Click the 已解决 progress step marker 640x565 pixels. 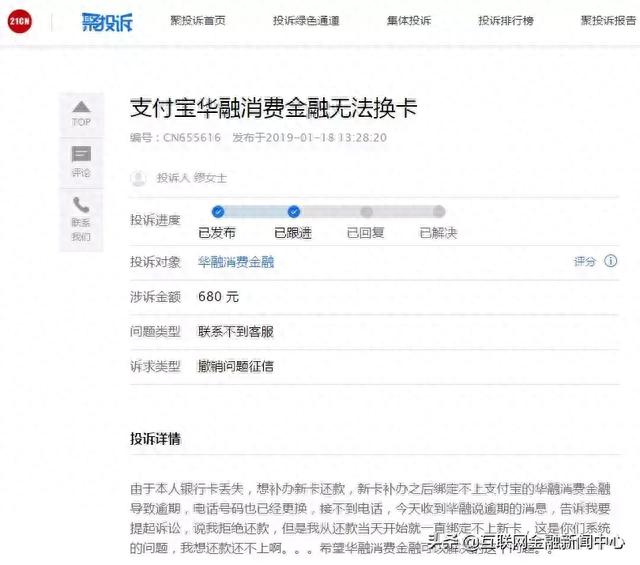[x=439, y=211]
